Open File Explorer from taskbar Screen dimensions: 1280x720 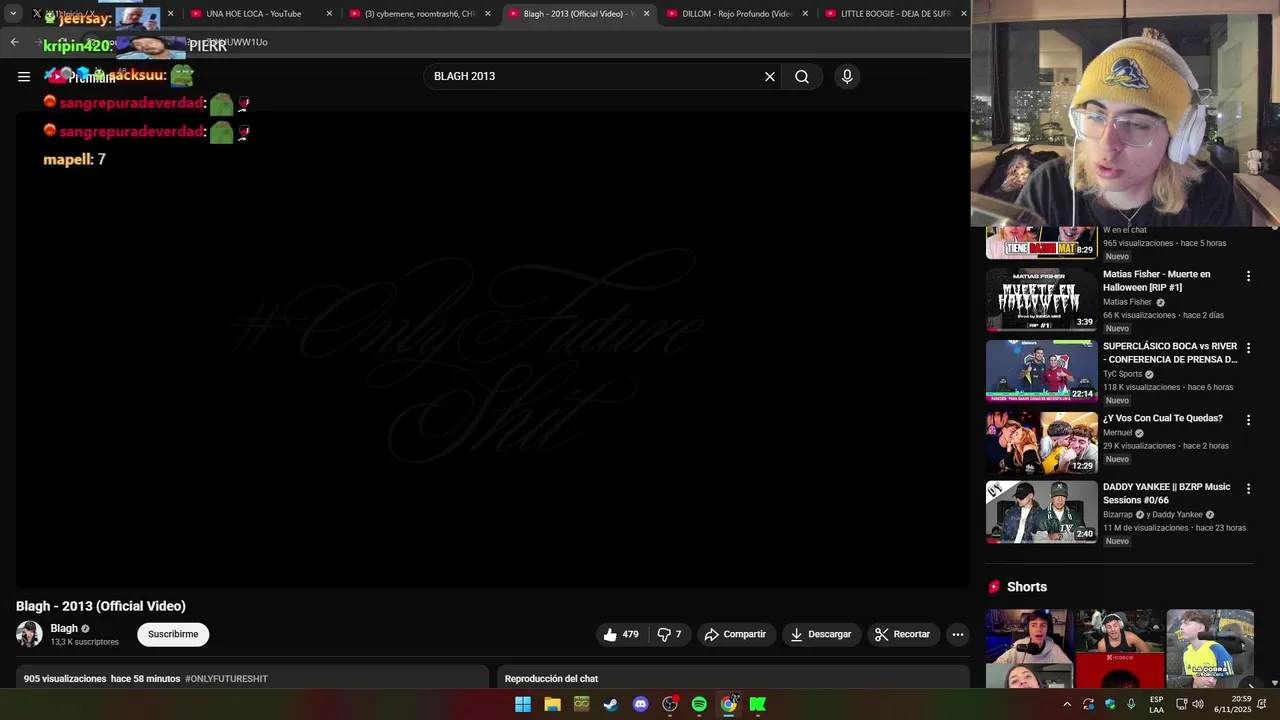point(552,704)
